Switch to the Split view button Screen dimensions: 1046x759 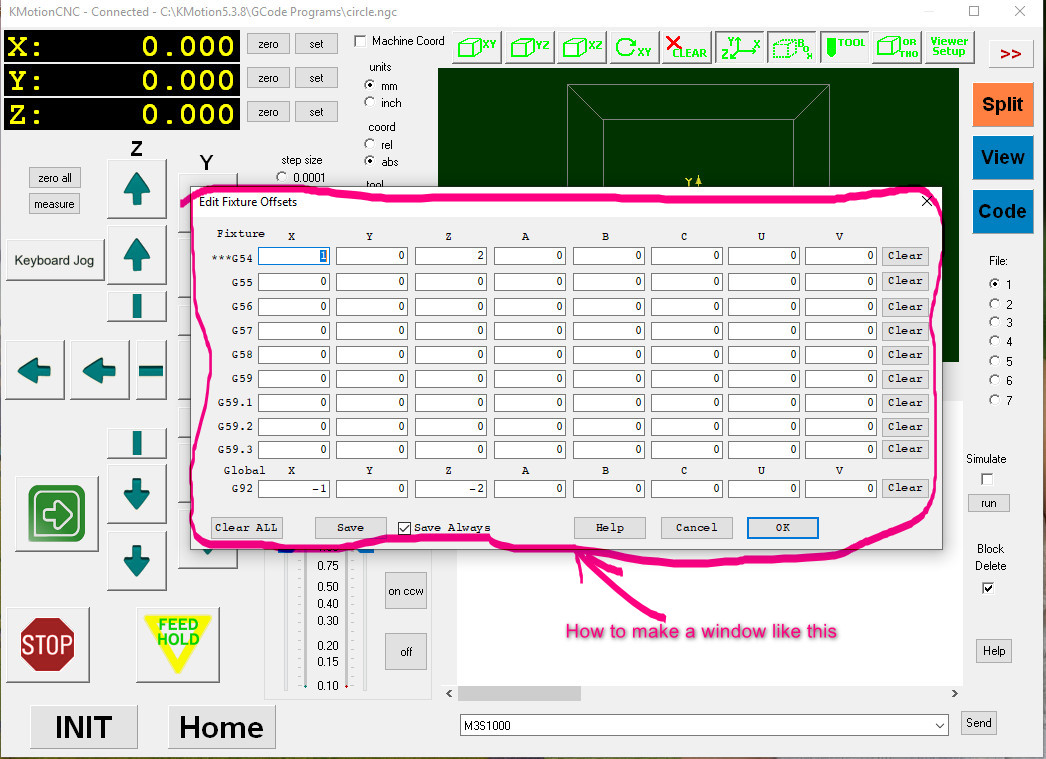[1002, 105]
